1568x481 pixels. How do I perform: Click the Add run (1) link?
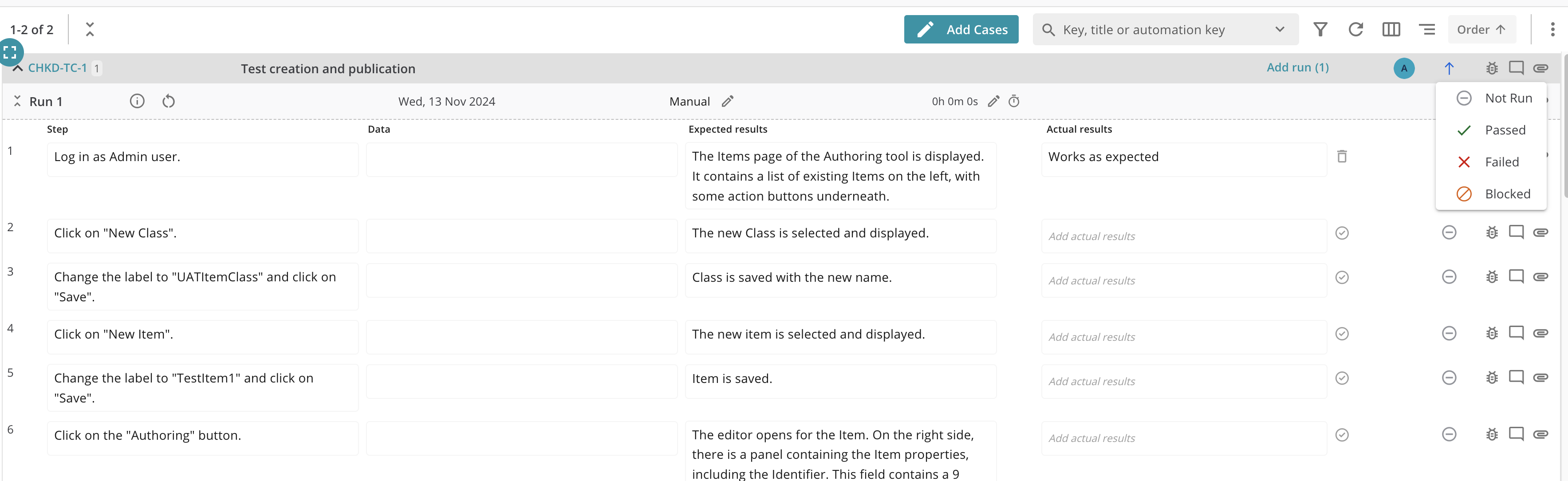(1297, 67)
